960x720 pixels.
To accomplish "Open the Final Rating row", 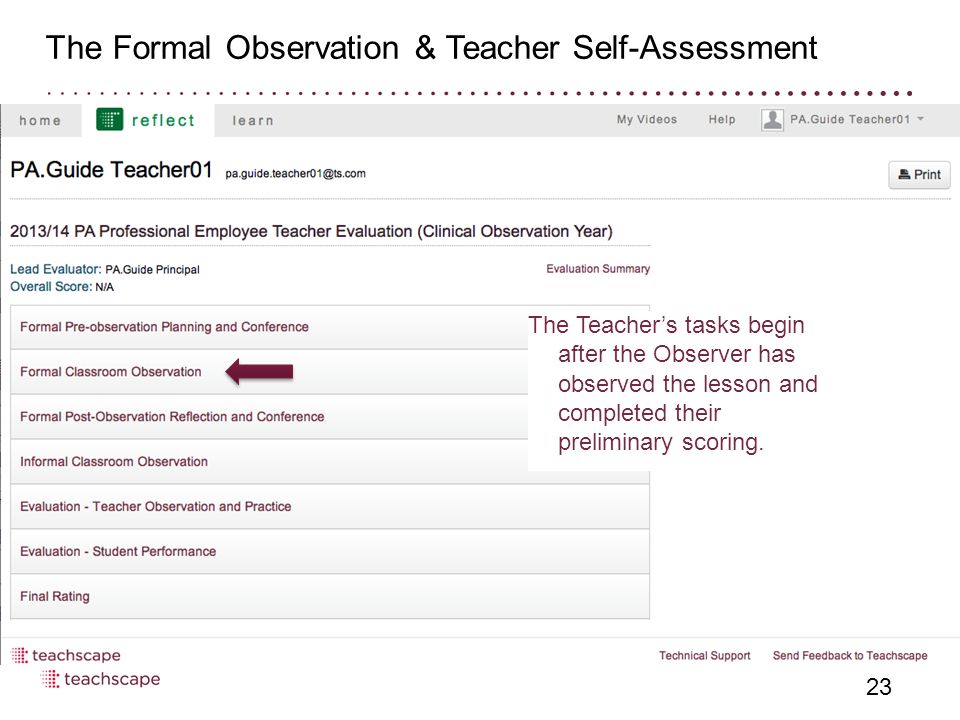I will click(x=330, y=596).
